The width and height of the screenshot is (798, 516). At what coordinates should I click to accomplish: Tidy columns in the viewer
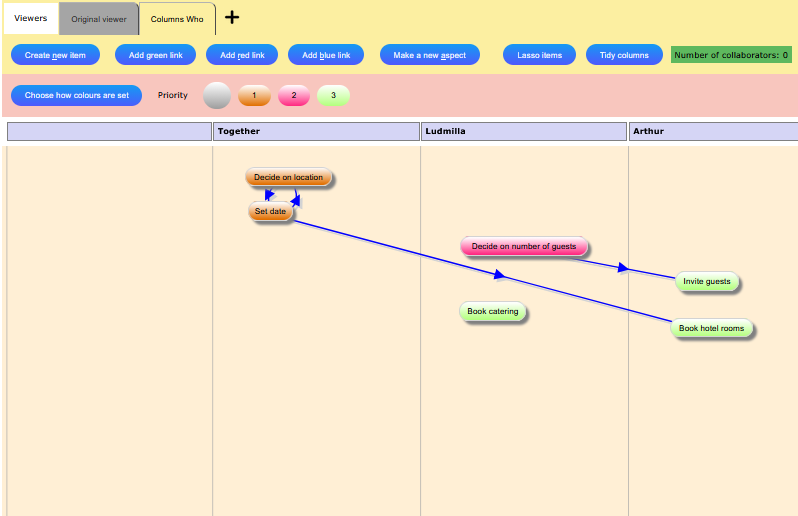[624, 55]
